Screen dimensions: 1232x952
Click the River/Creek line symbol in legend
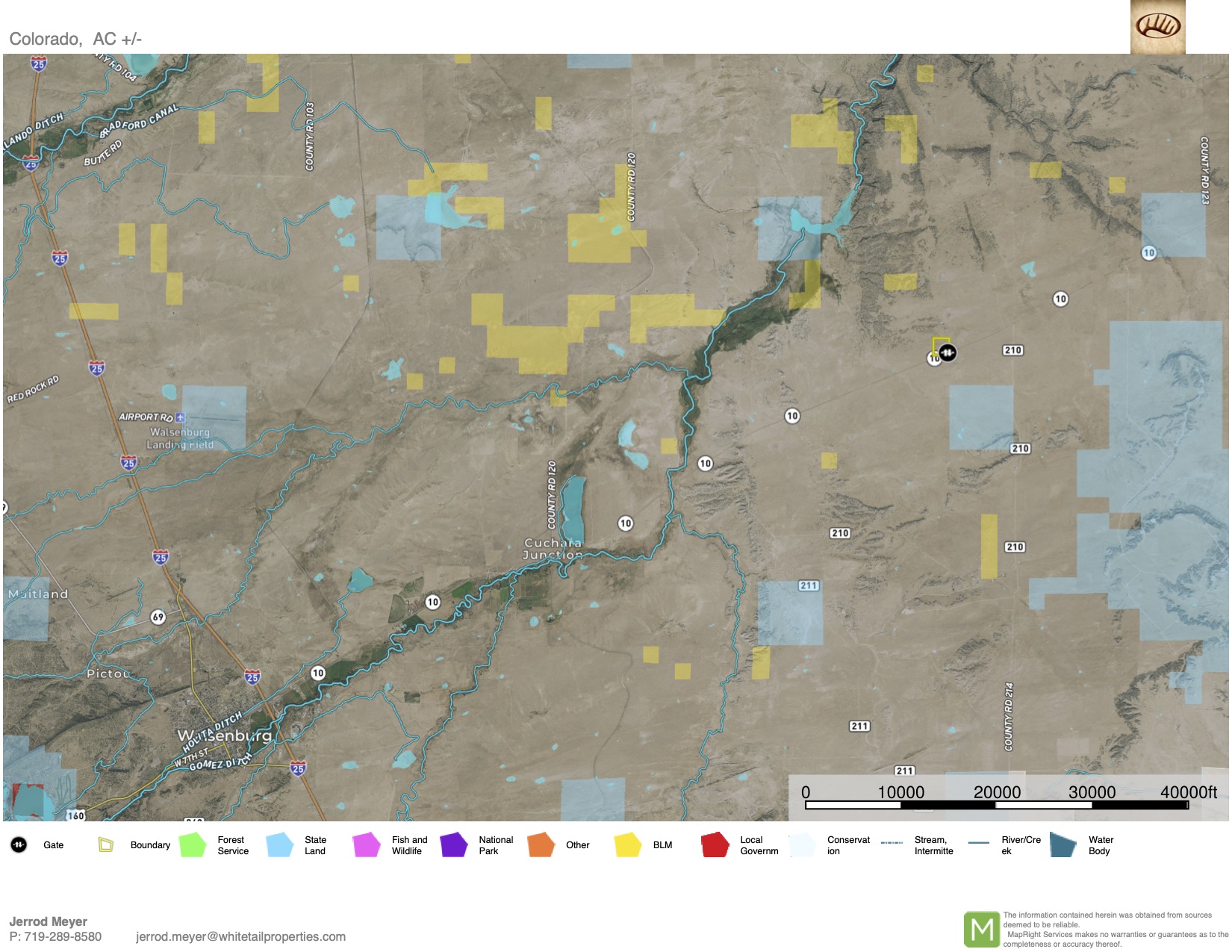[x=978, y=843]
